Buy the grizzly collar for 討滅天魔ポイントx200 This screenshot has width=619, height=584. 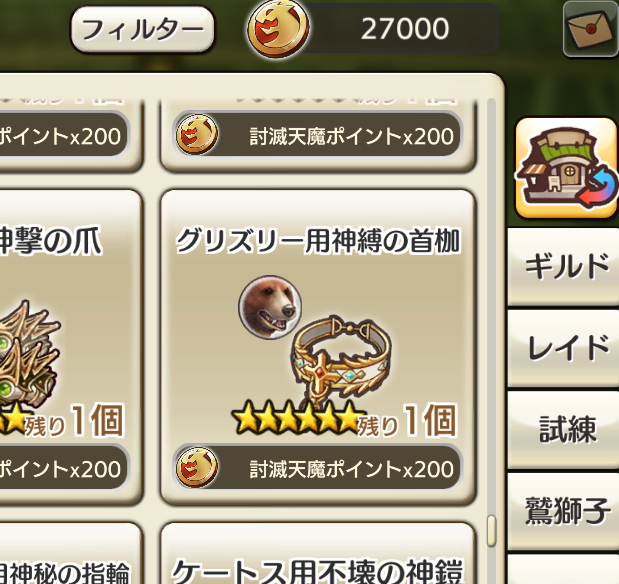click(317, 468)
